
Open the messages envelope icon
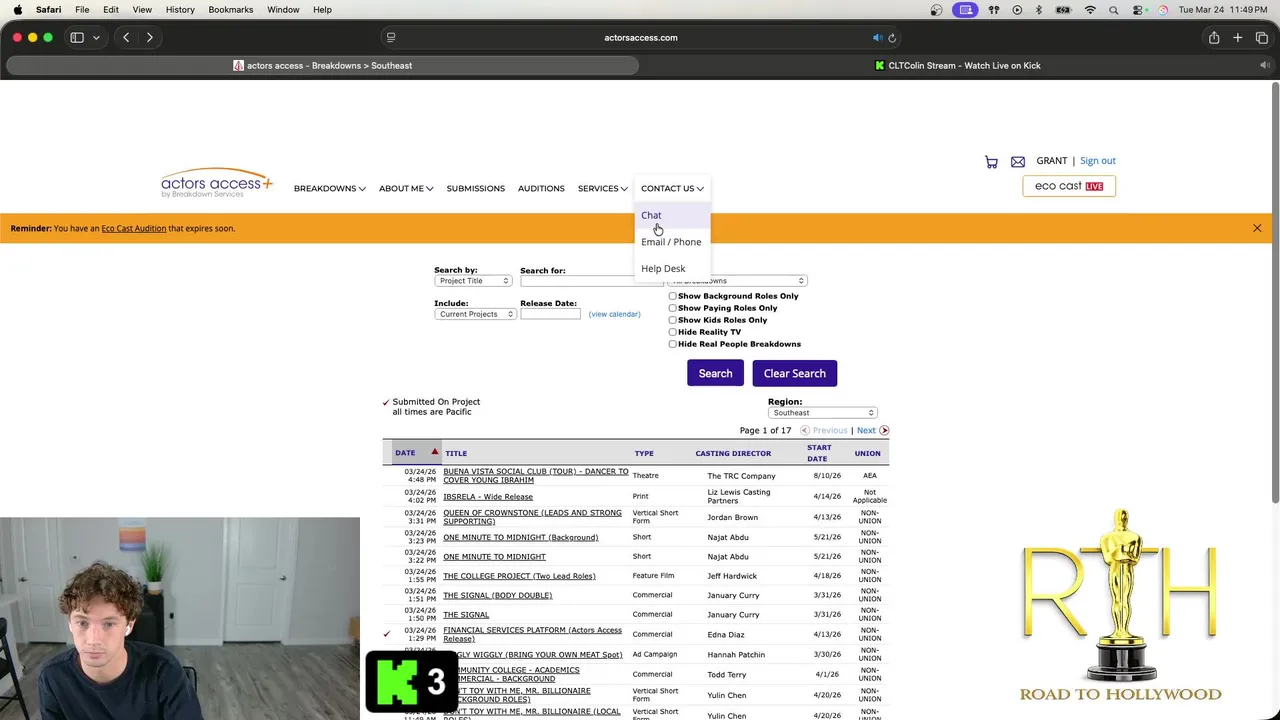pos(1018,162)
